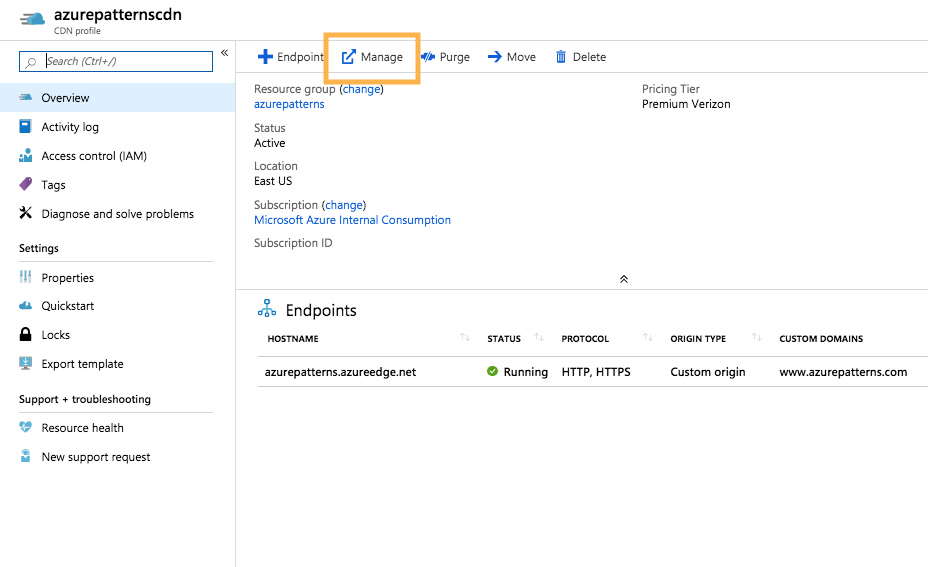Viewport: 928px width, 567px height.
Task: Open the Properties settings item
Action: (x=117, y=277)
